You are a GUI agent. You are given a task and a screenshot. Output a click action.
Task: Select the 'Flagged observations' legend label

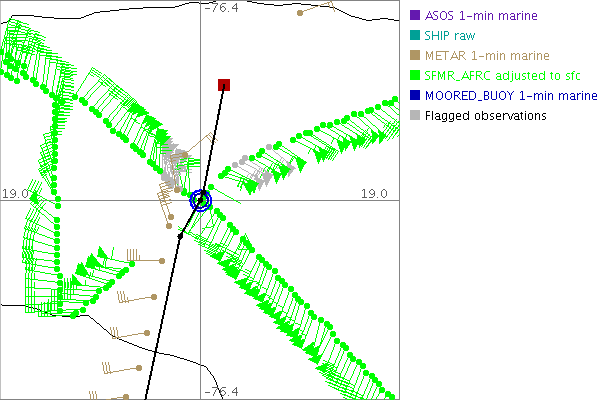485,116
